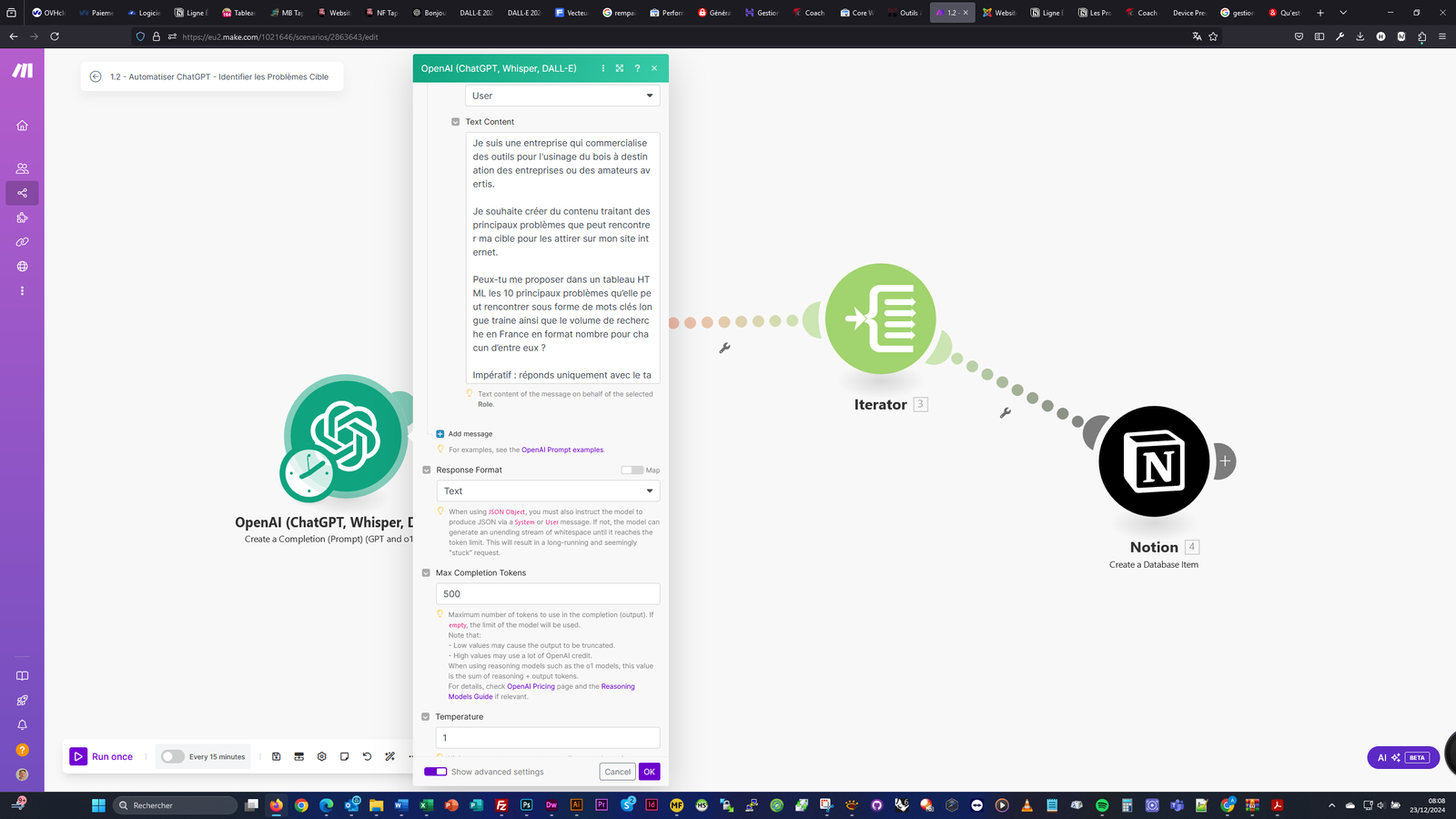This screenshot has height=819, width=1456.
Task: Select the Notion Create a Database Item module
Action: coord(1153,461)
